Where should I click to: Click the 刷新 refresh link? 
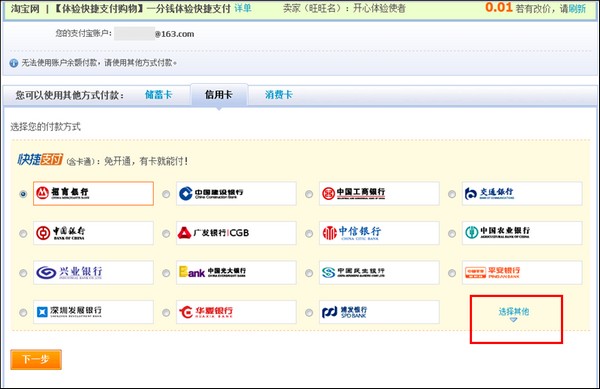tap(577, 8)
